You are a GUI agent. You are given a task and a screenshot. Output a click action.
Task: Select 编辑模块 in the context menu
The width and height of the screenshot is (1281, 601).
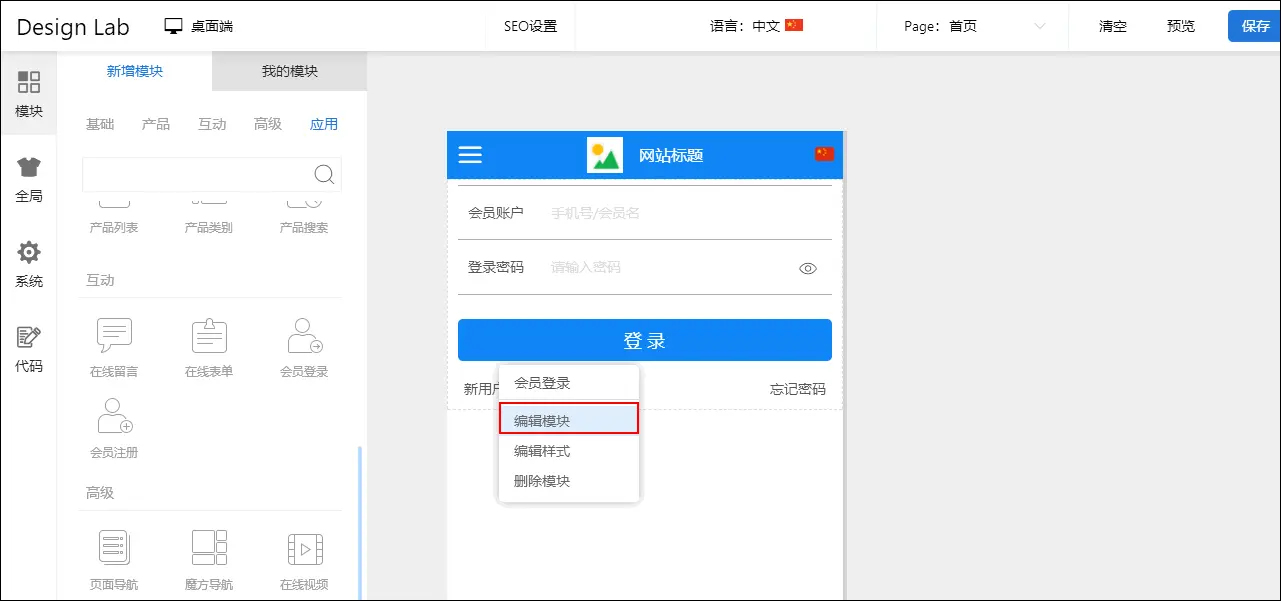[x=568, y=419]
